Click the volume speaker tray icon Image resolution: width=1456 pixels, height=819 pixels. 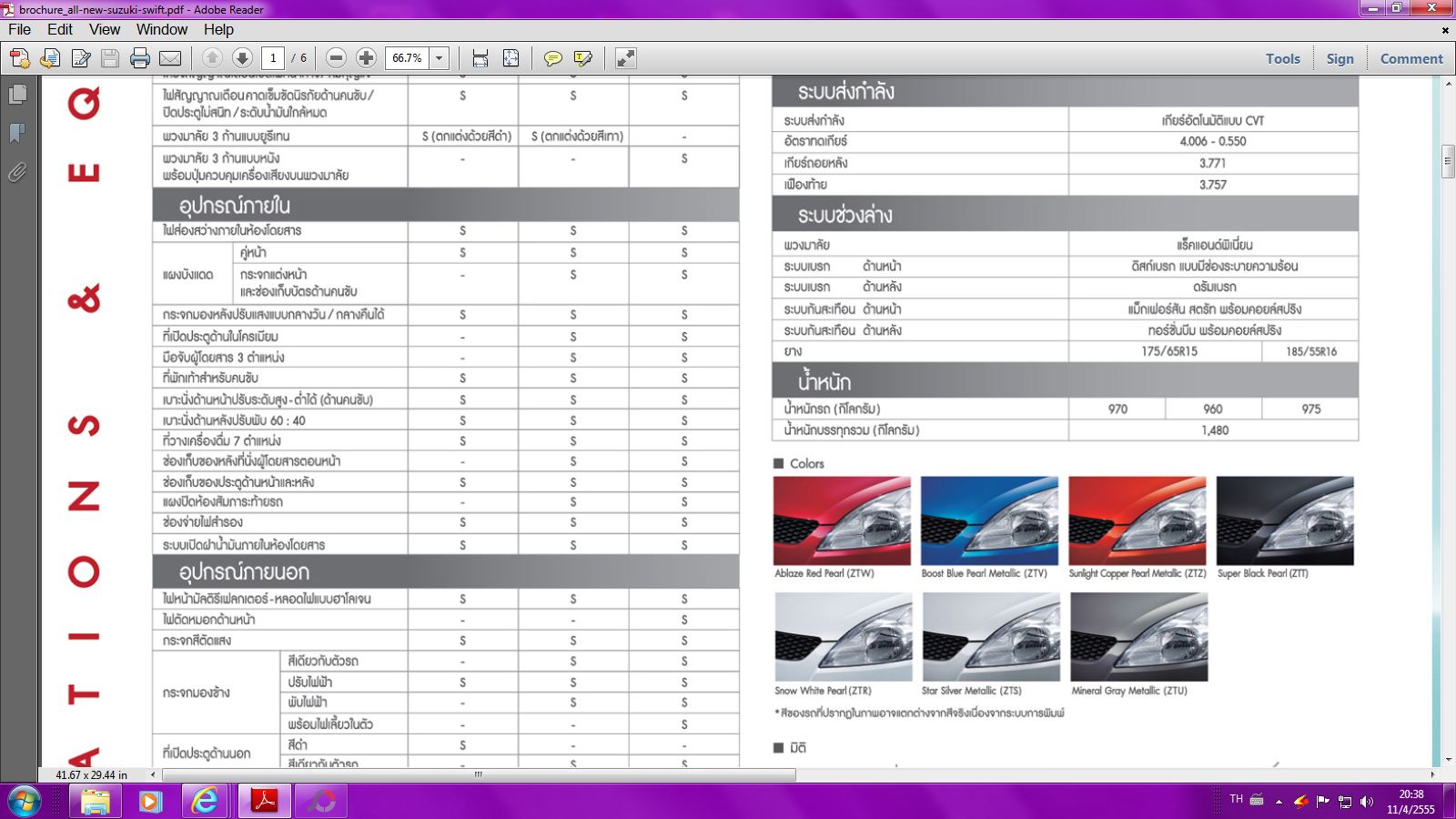point(1366,802)
